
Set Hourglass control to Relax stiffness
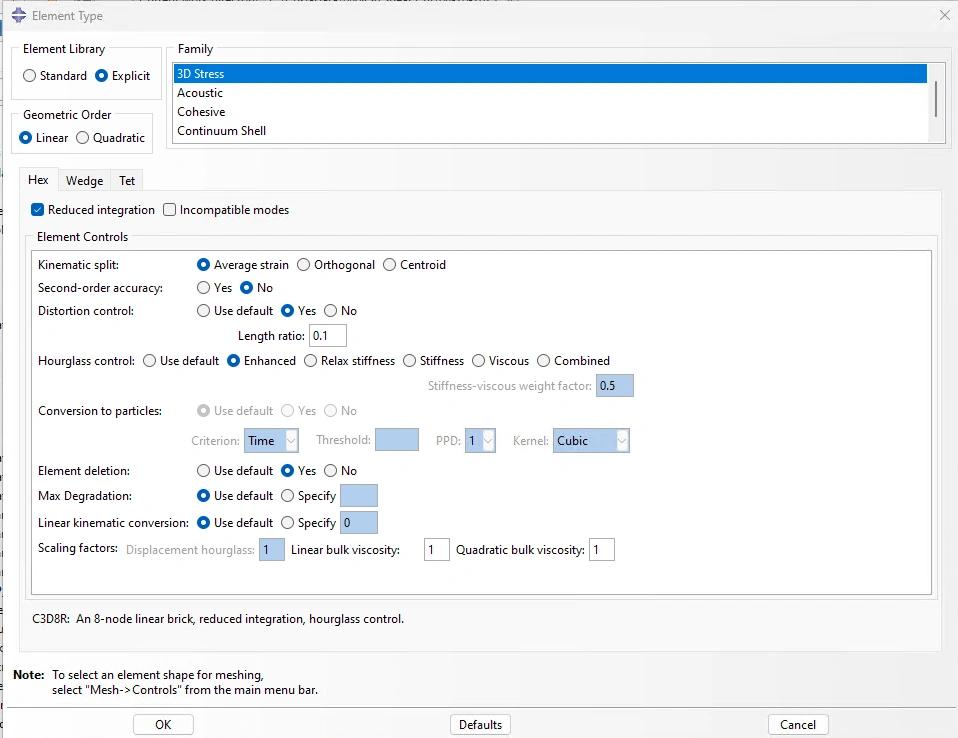click(310, 361)
